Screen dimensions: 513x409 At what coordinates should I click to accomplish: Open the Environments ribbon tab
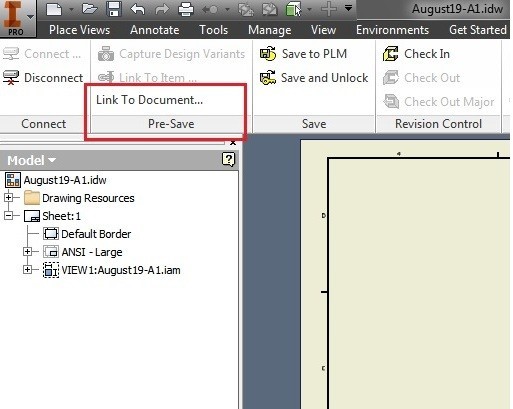392,30
